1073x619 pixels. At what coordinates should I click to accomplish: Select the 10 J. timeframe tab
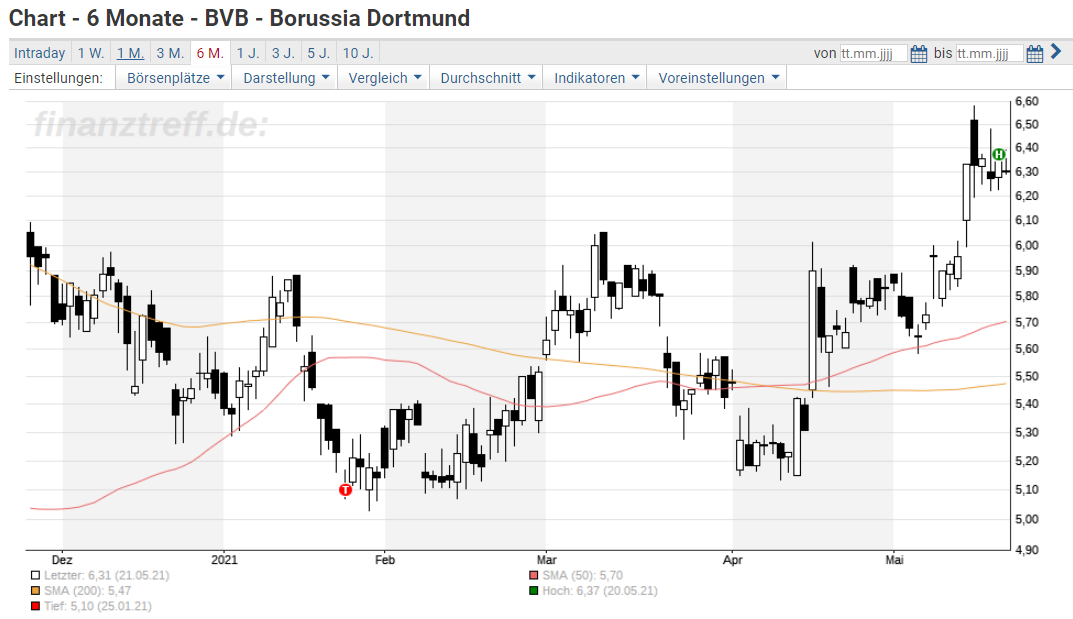(x=358, y=53)
